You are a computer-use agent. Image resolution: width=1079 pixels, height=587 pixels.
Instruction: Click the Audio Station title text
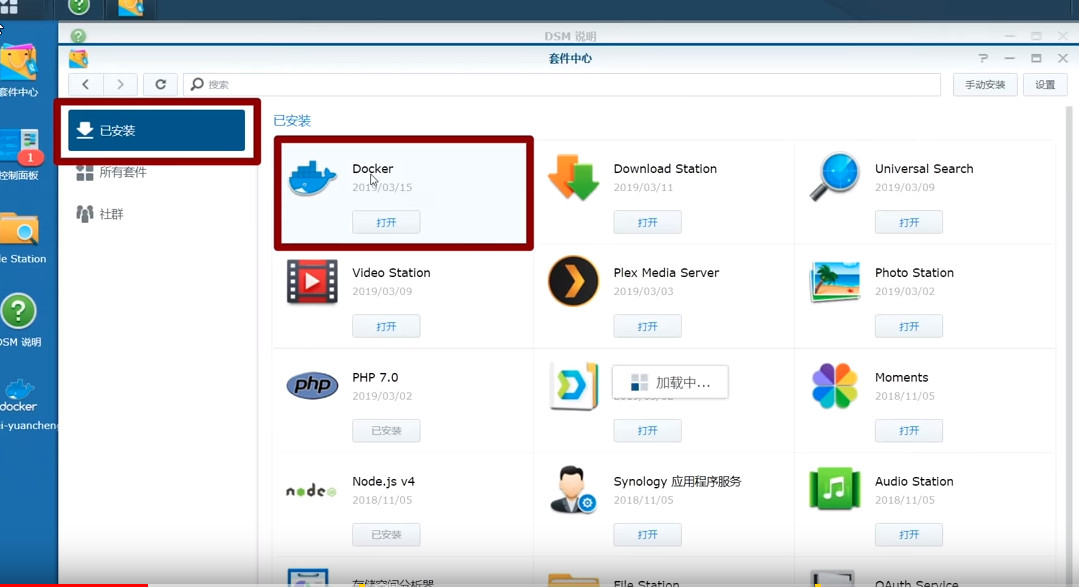[x=914, y=481]
